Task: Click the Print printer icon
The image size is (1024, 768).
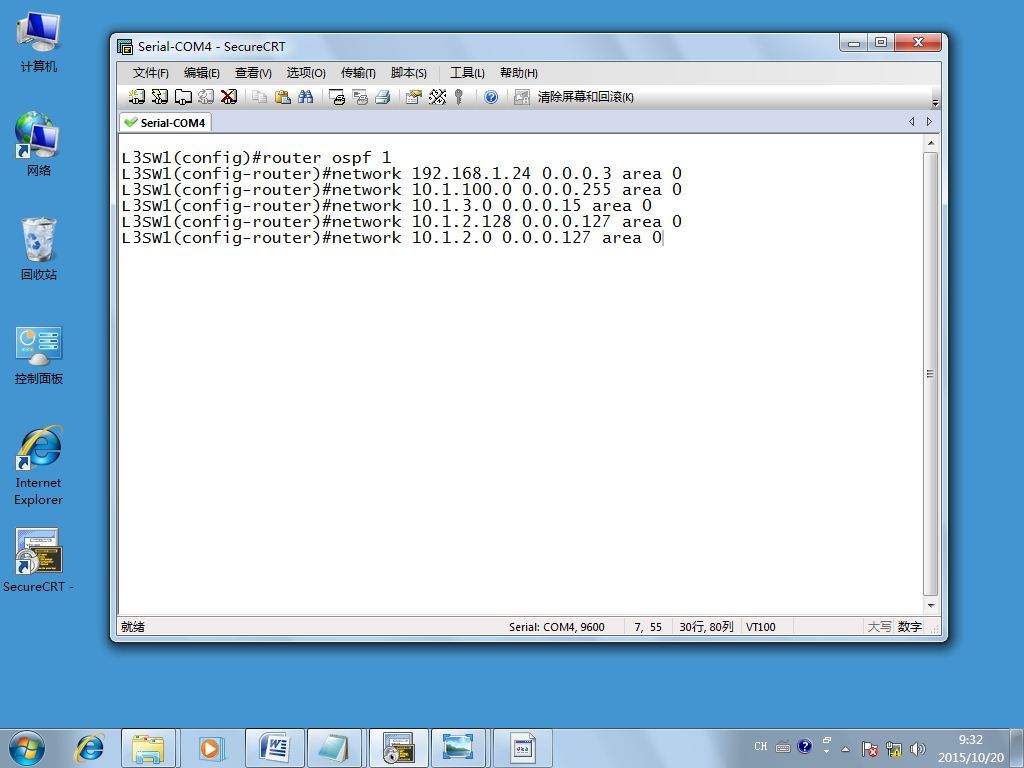Action: click(x=383, y=97)
